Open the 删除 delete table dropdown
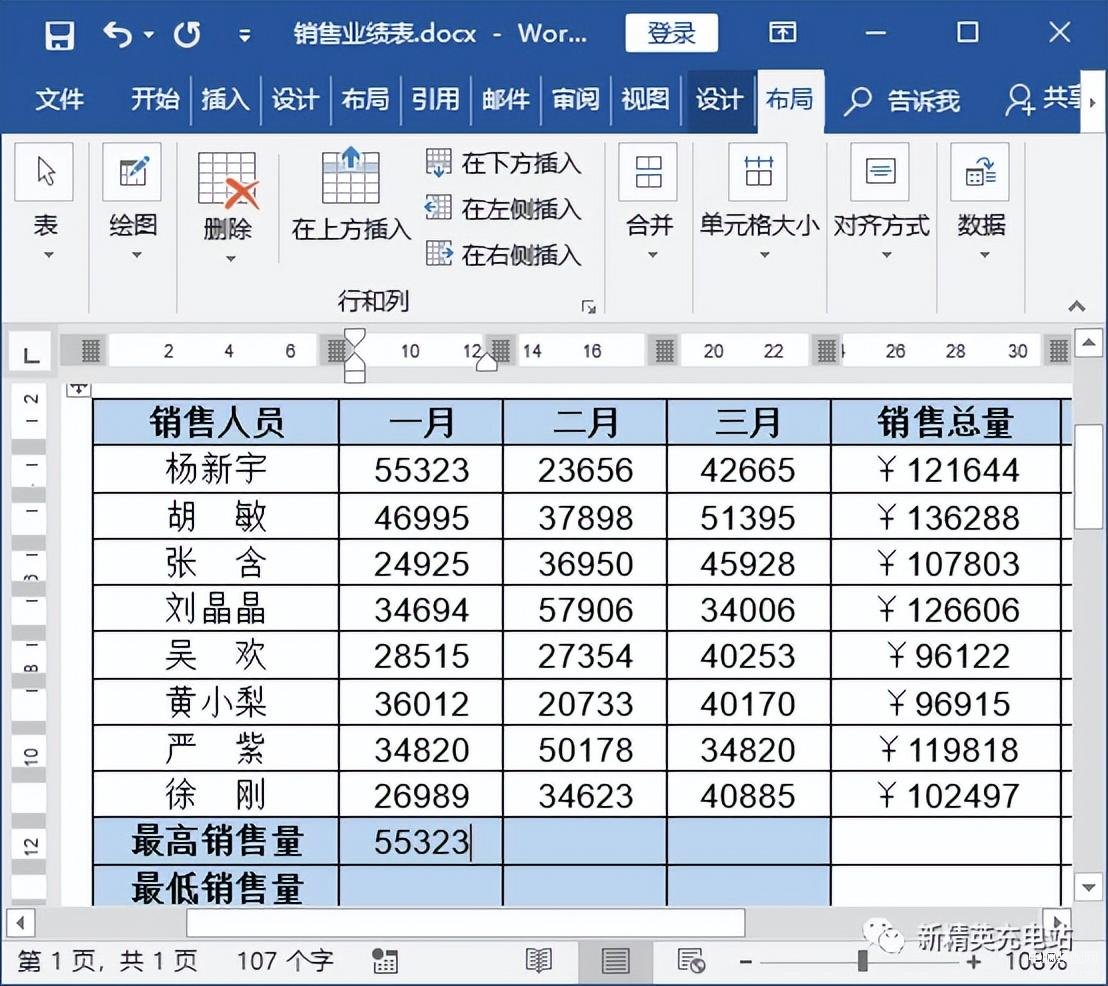This screenshot has height=986, width=1108. click(228, 207)
